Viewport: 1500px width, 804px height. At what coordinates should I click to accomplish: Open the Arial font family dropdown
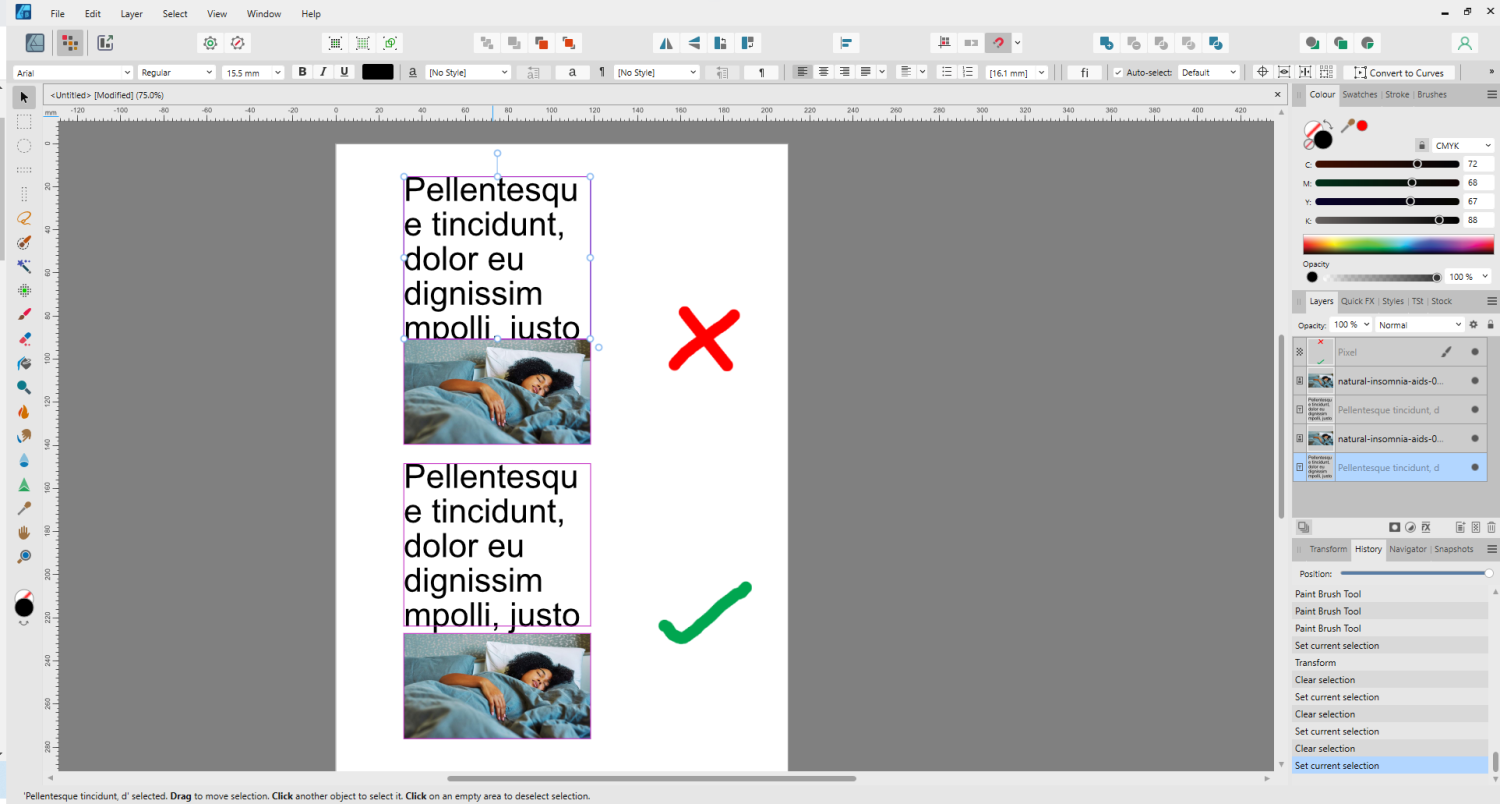click(x=73, y=72)
